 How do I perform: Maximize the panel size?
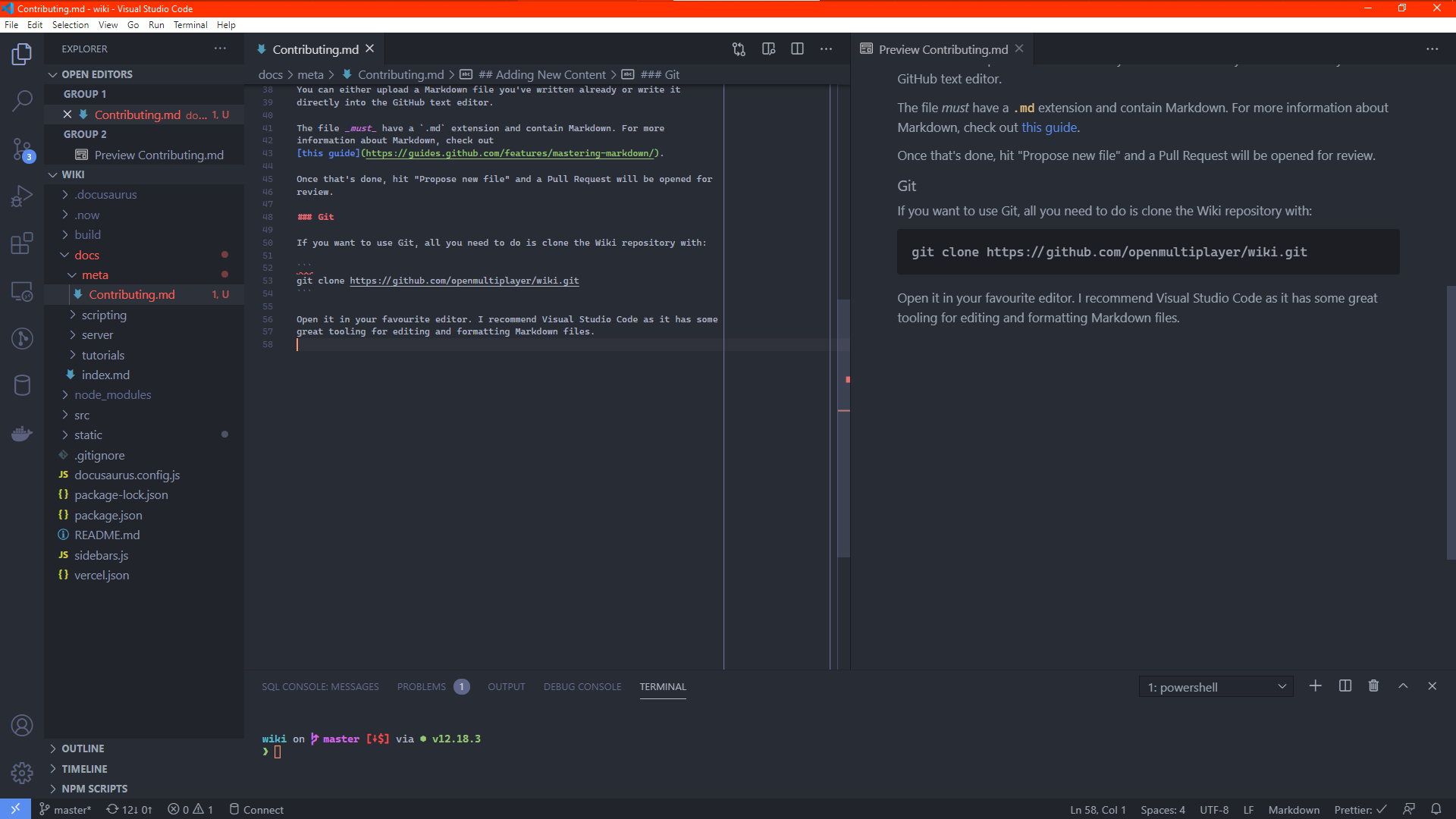tap(1403, 686)
